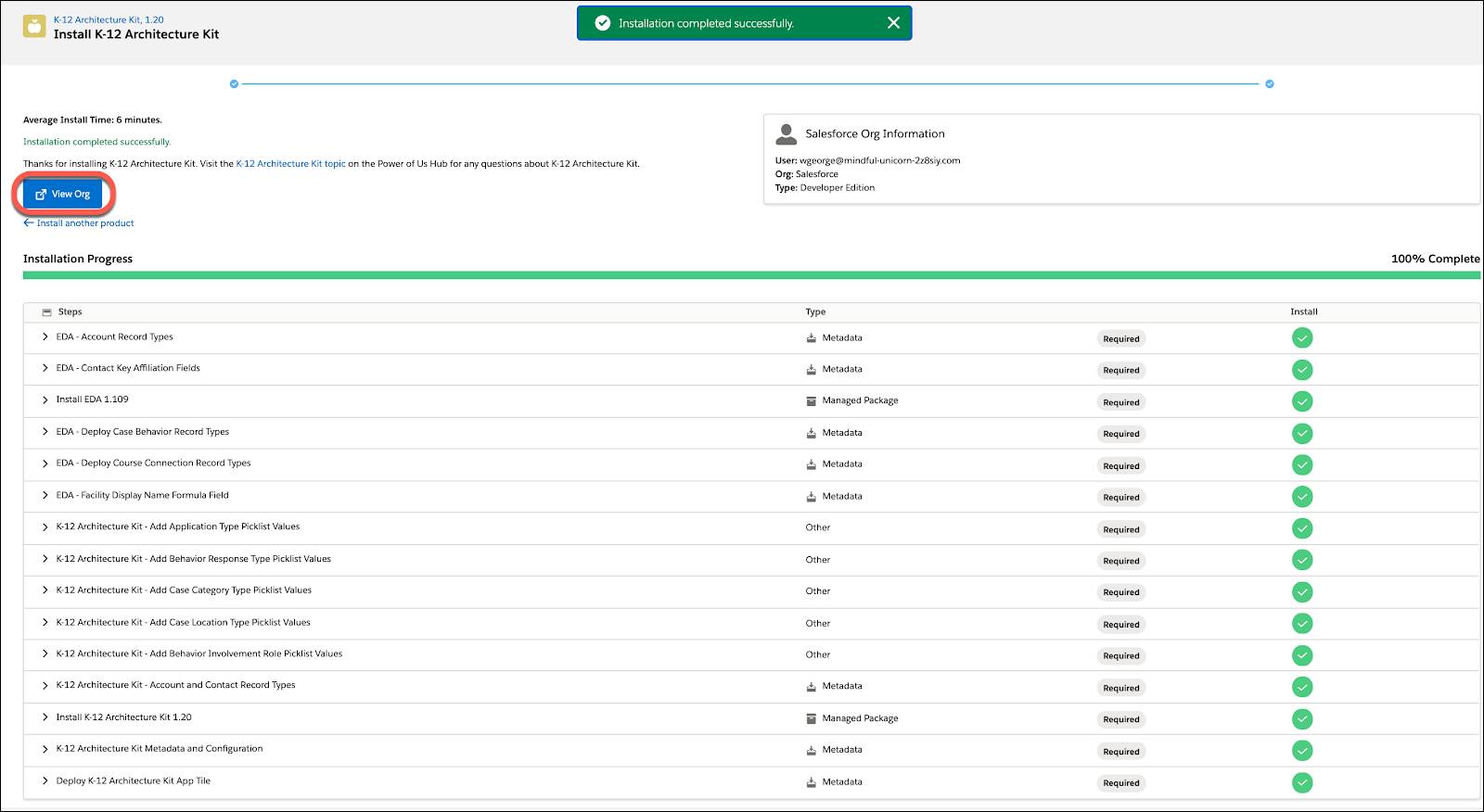This screenshot has height=812, width=1484.
Task: Expand Add Case Location Type Picklist Values step
Action: point(45,623)
